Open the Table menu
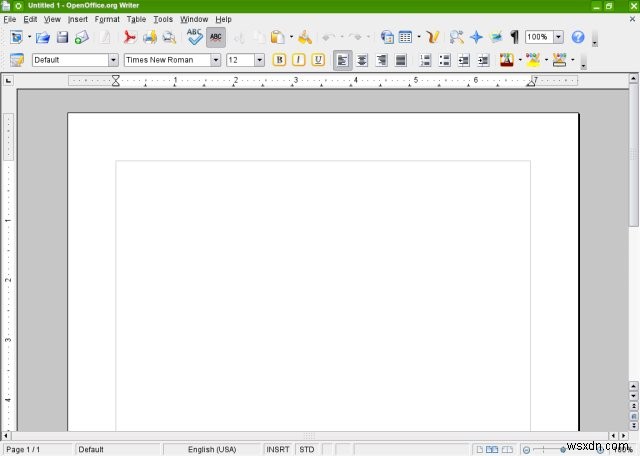The width and height of the screenshot is (640, 456). [136, 19]
